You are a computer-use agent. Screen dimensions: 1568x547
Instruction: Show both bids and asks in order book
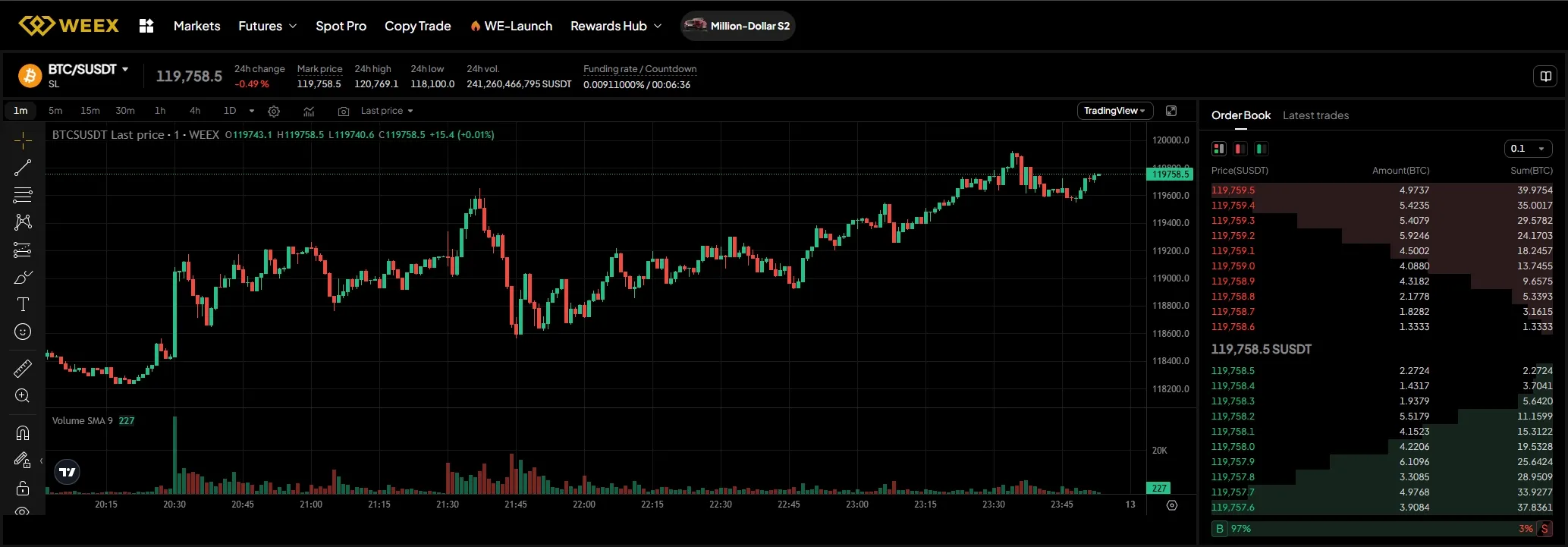tap(1219, 149)
